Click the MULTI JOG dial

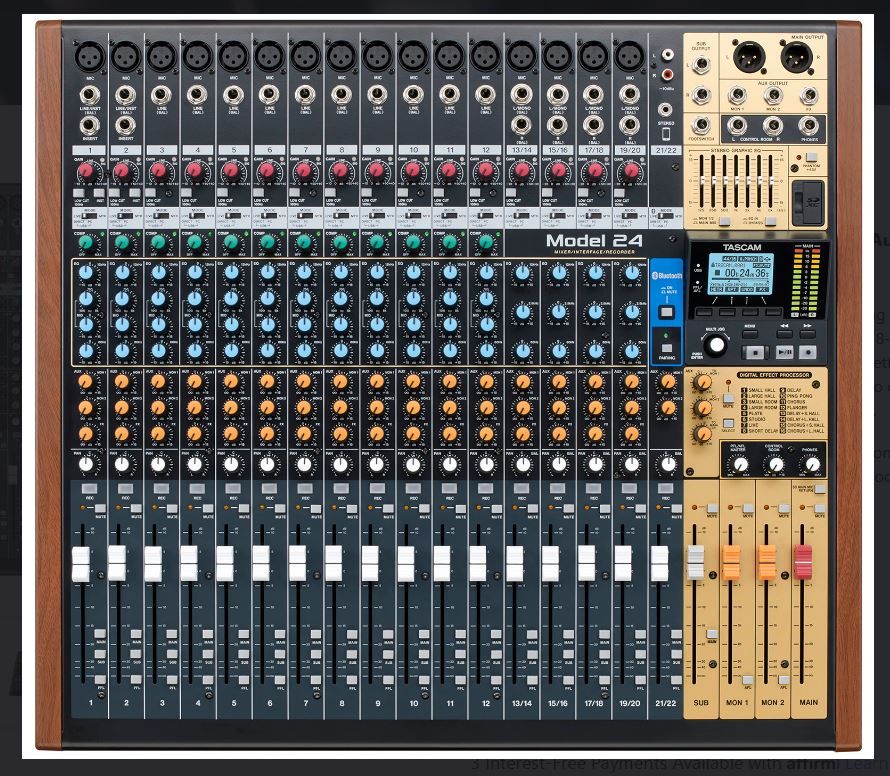[717, 345]
